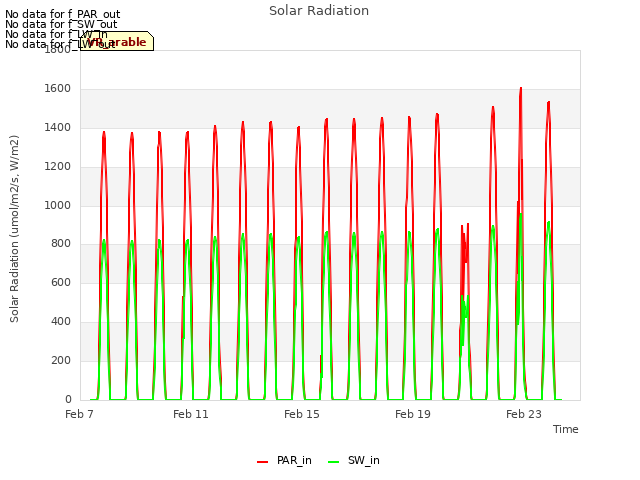Click the 800 y-axis tick label
The height and width of the screenshot is (480, 640).
[61, 244]
